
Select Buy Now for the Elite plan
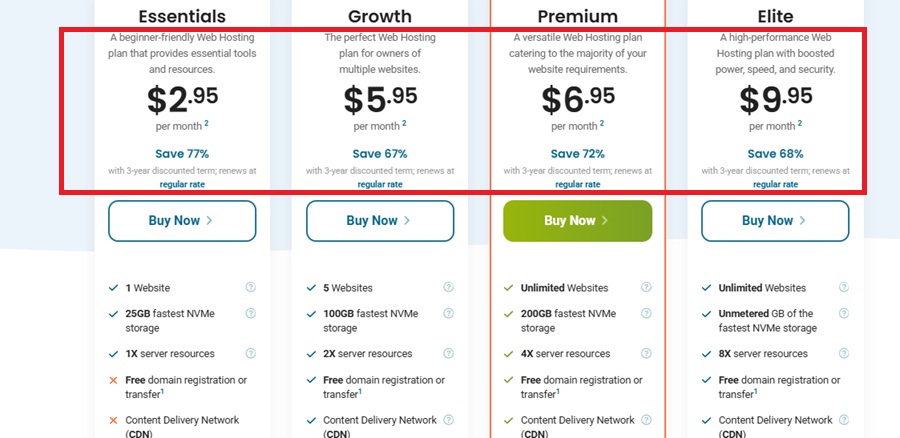coord(775,221)
